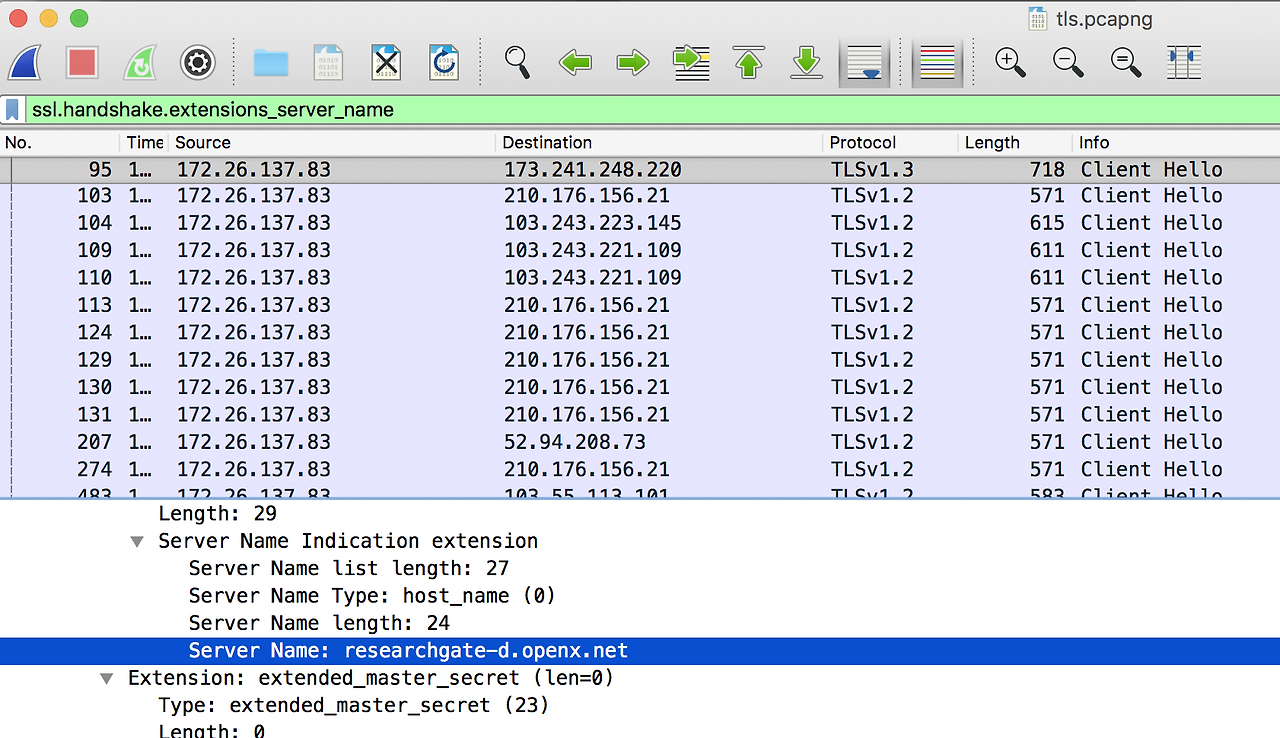This screenshot has width=1280, height=738.
Task: Collapse the extended_master_secret extension
Action: tap(107, 679)
